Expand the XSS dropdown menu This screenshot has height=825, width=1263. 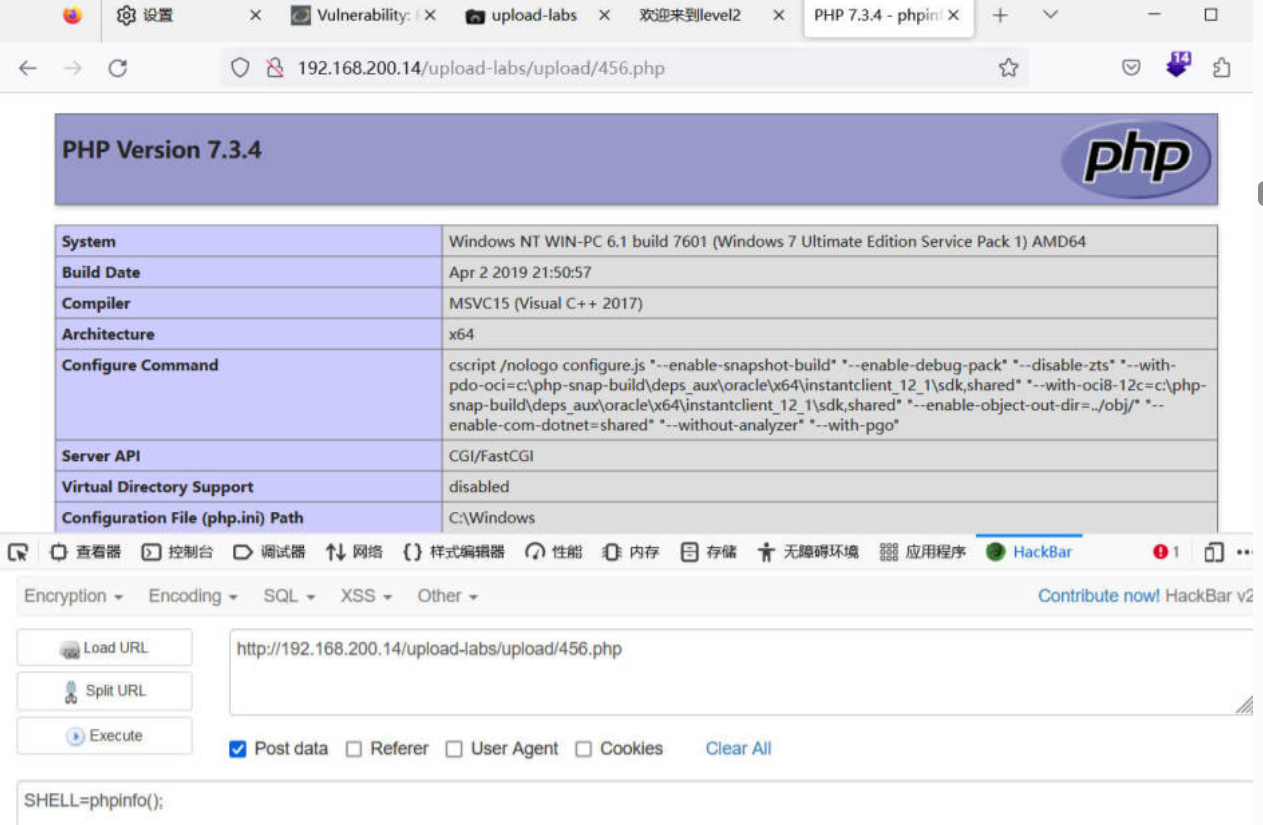pyautogui.click(x=365, y=596)
